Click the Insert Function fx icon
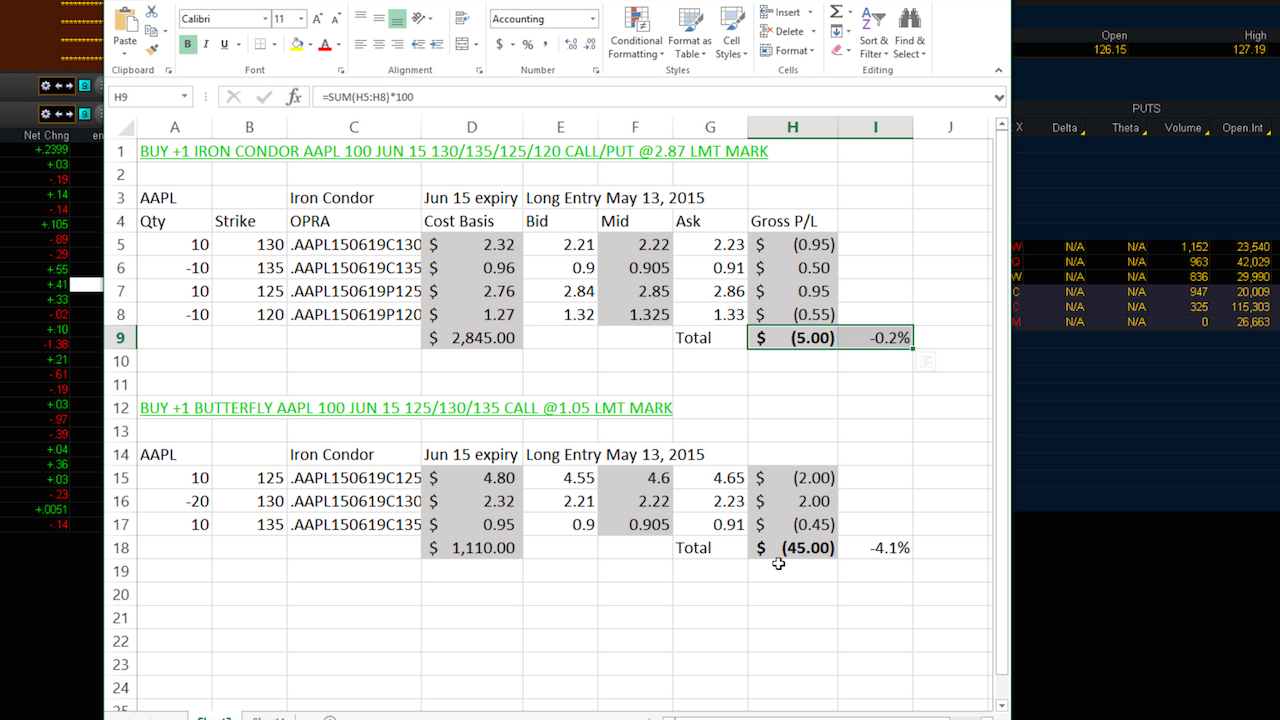 [294, 97]
